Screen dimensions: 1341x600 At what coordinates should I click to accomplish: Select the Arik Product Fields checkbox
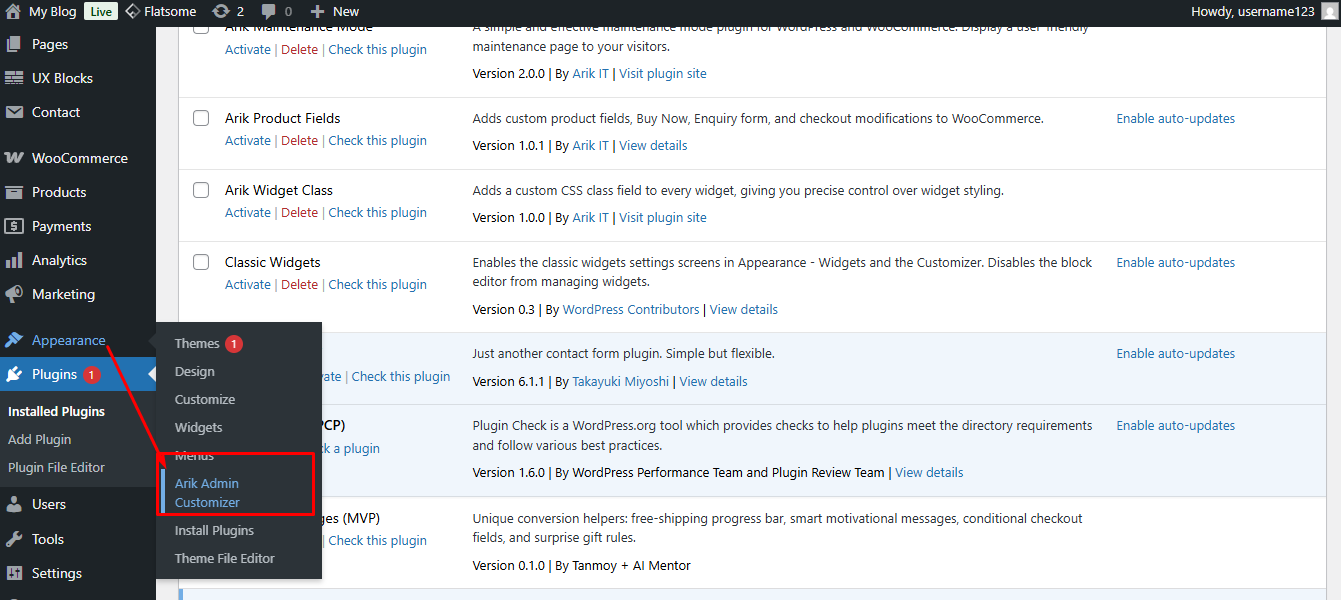tap(201, 118)
